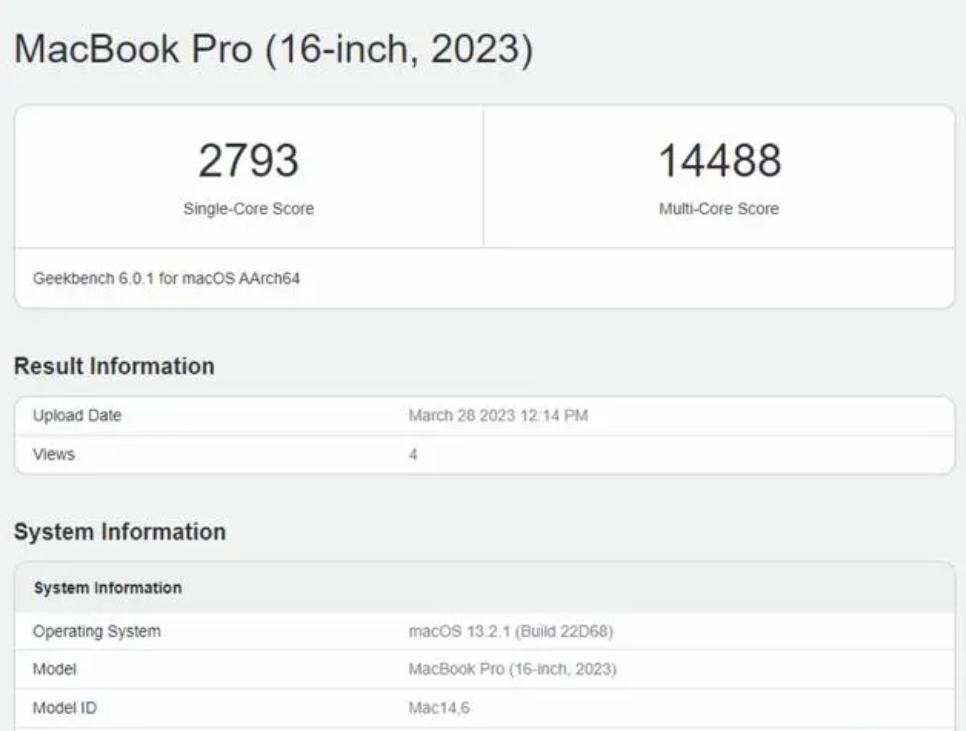Click the Model row label above Model ID
Viewport: 966px width, 731px height.
click(54, 669)
